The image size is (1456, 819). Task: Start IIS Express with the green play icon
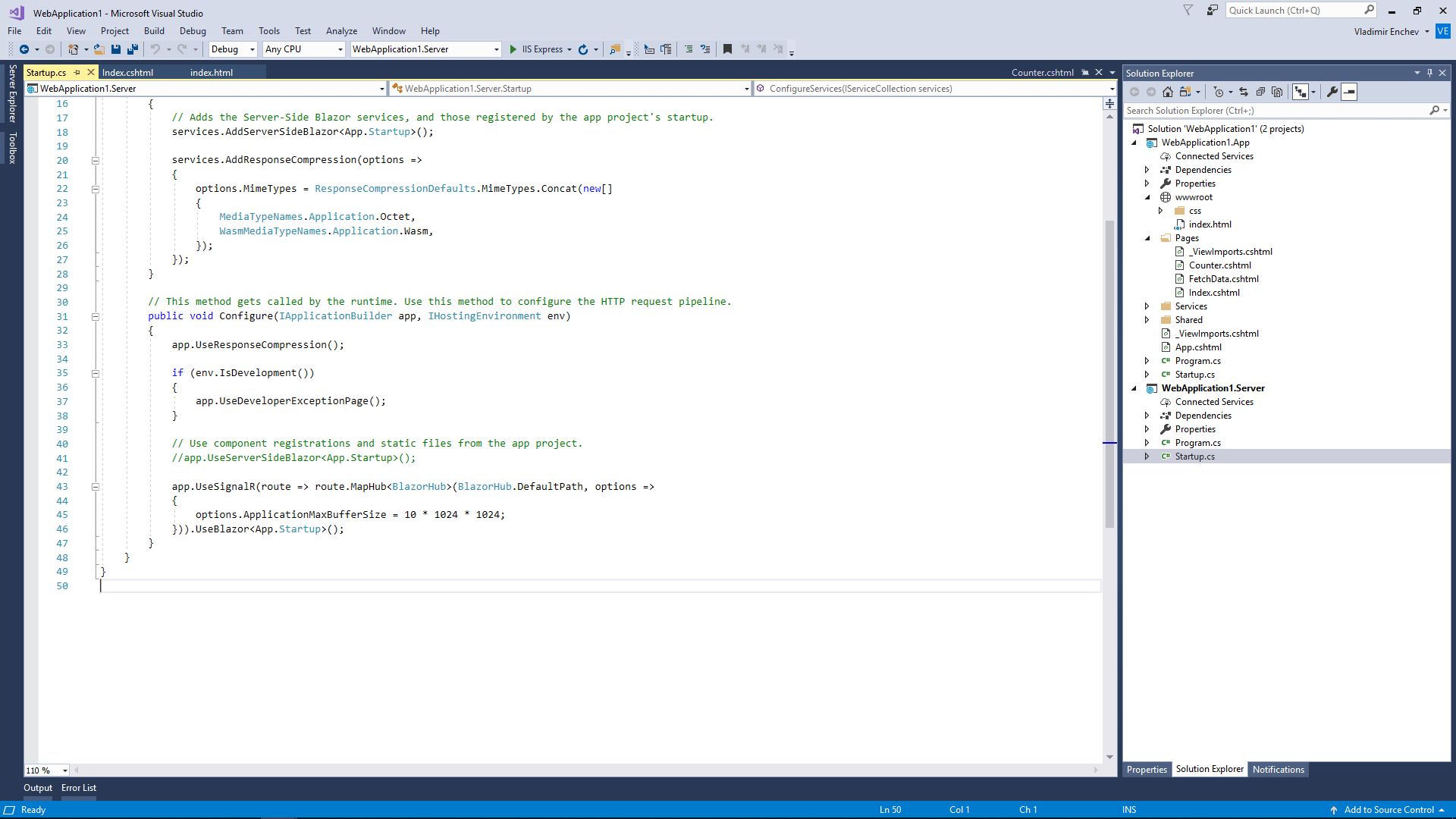point(513,49)
